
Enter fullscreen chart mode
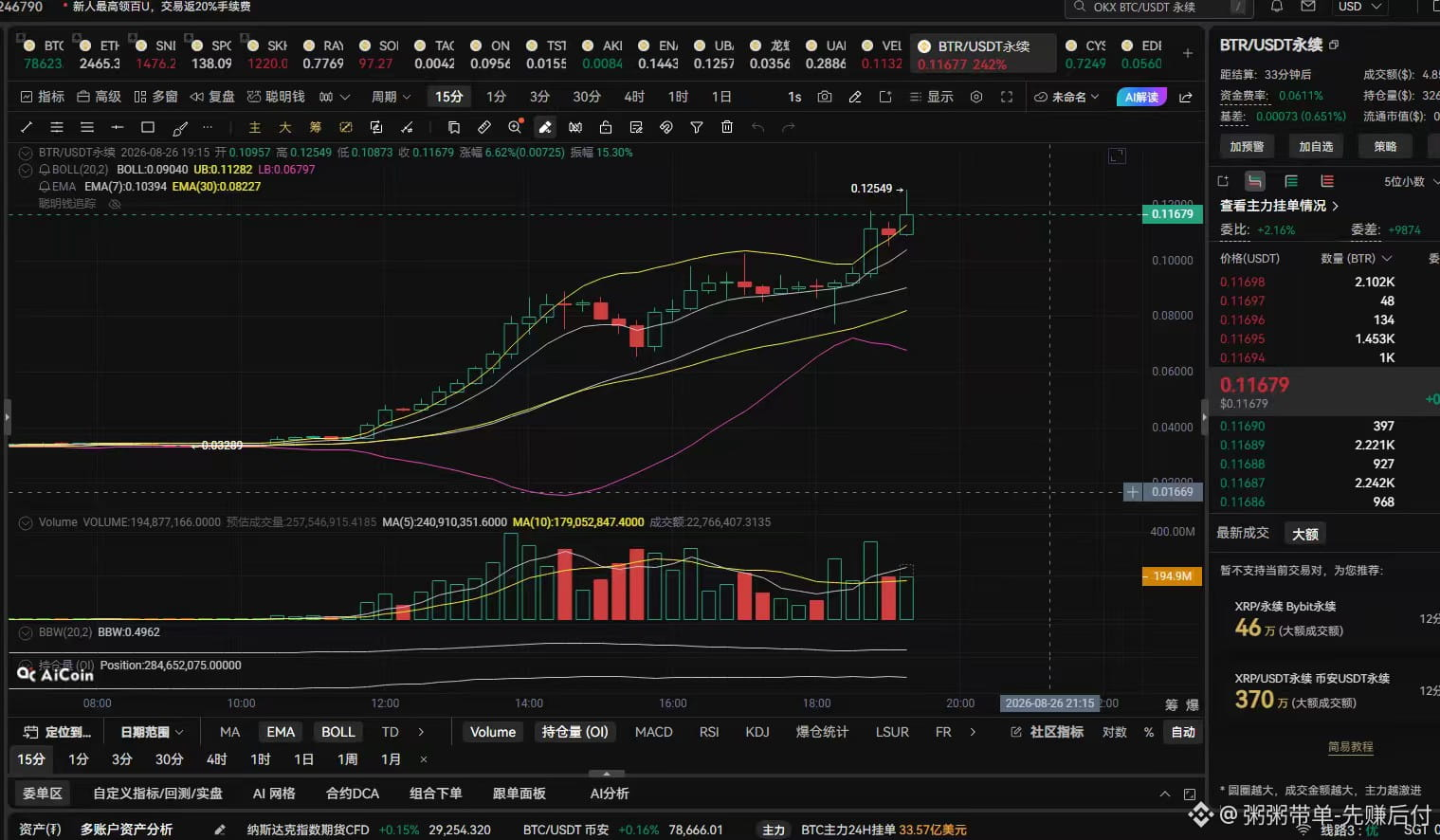tap(1007, 97)
